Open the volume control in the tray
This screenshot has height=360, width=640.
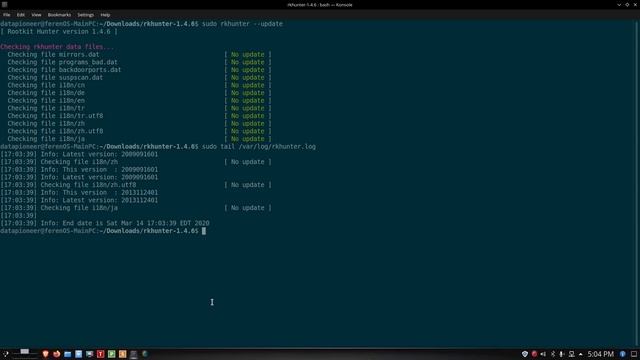coord(543,354)
